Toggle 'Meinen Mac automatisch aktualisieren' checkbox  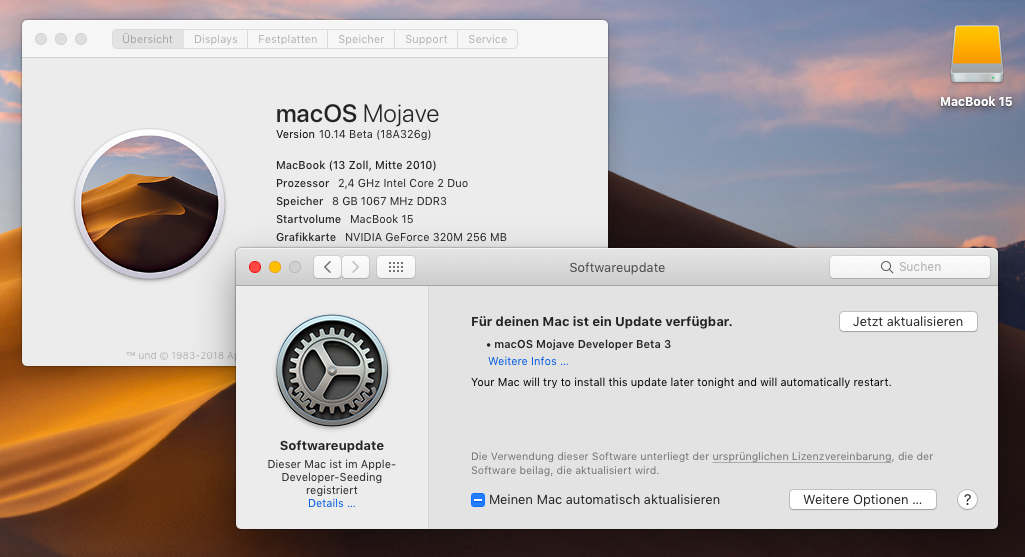pos(478,500)
